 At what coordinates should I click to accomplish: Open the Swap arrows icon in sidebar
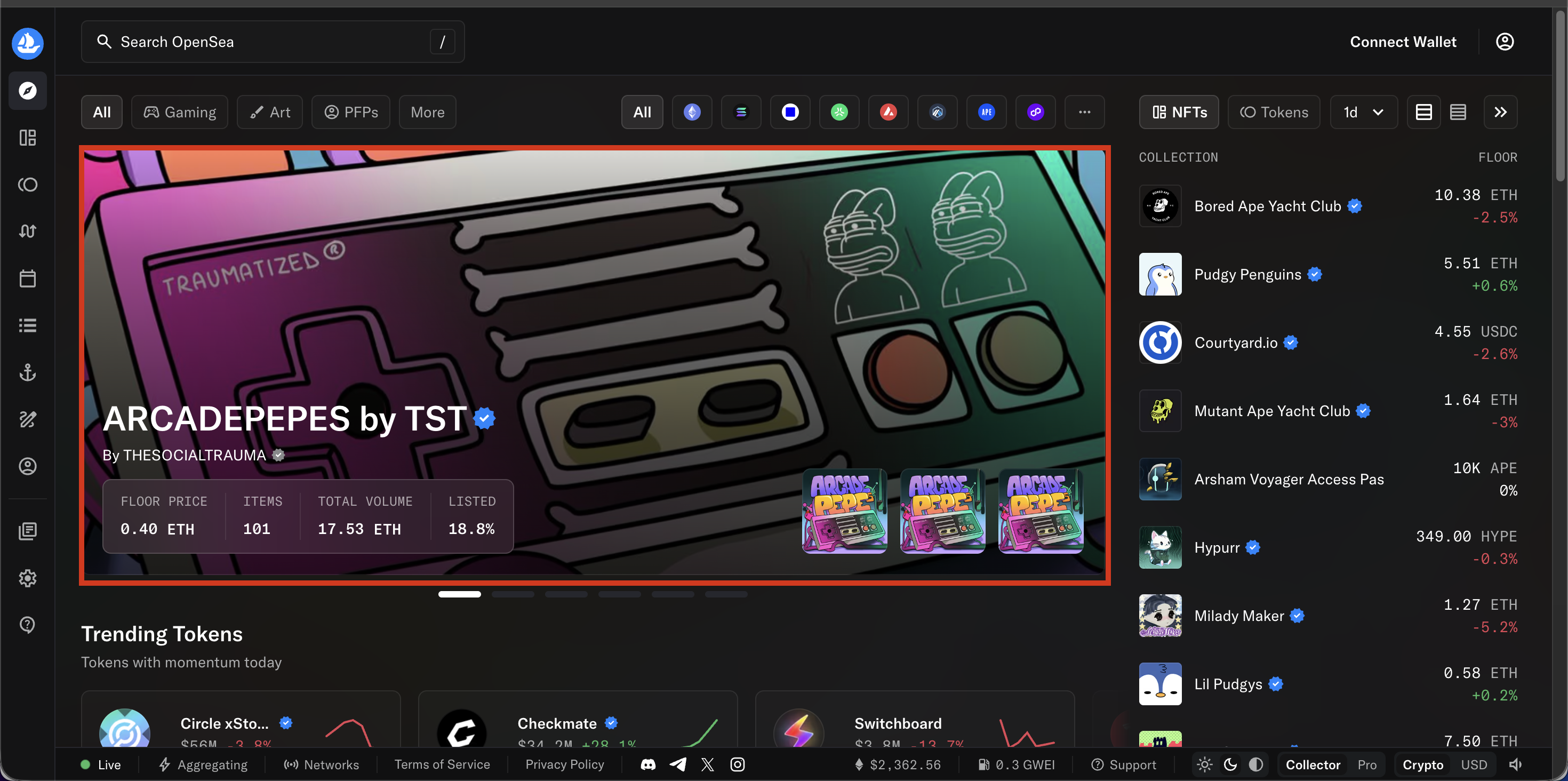27,232
